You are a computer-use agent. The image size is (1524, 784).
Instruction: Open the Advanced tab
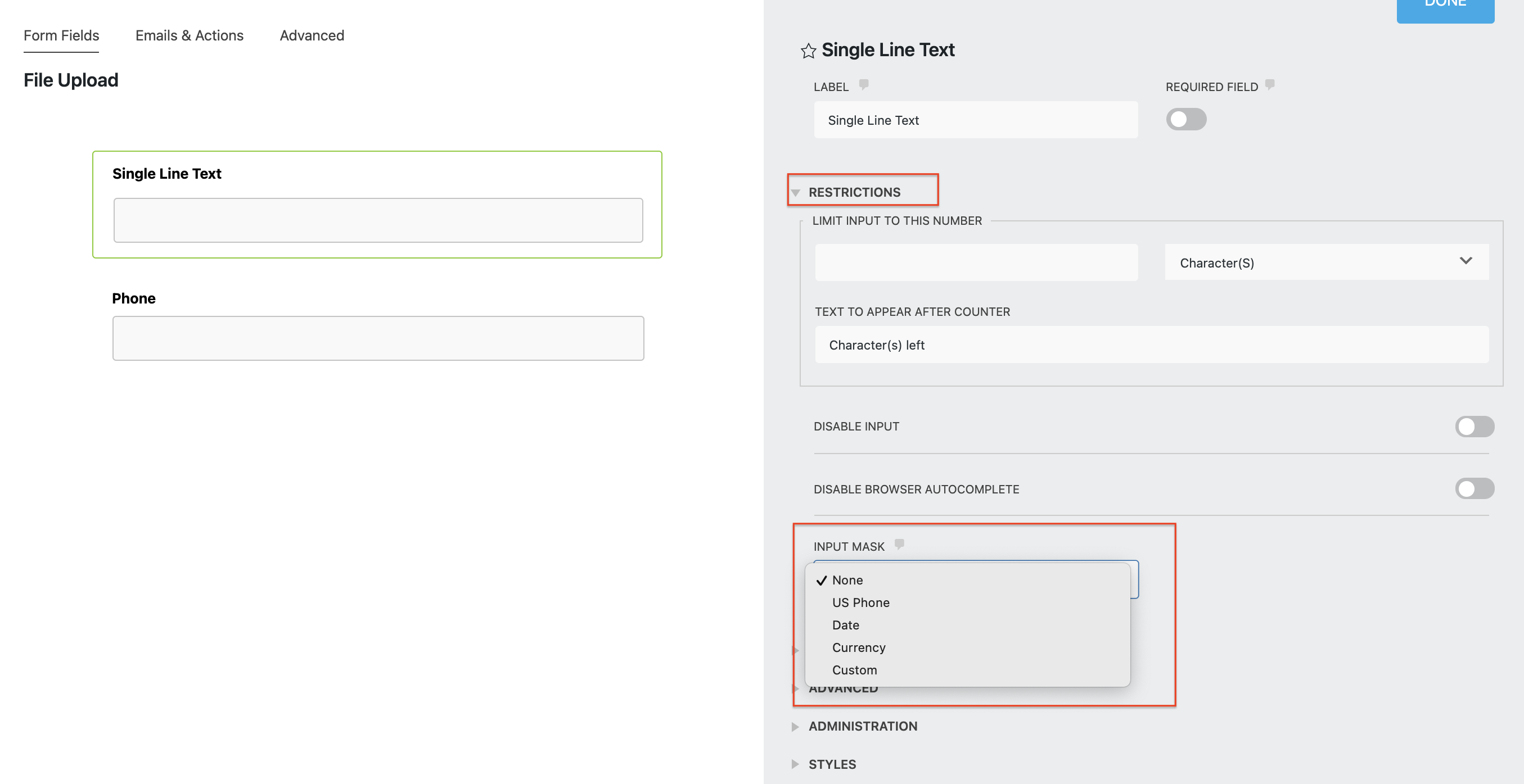pyautogui.click(x=312, y=35)
